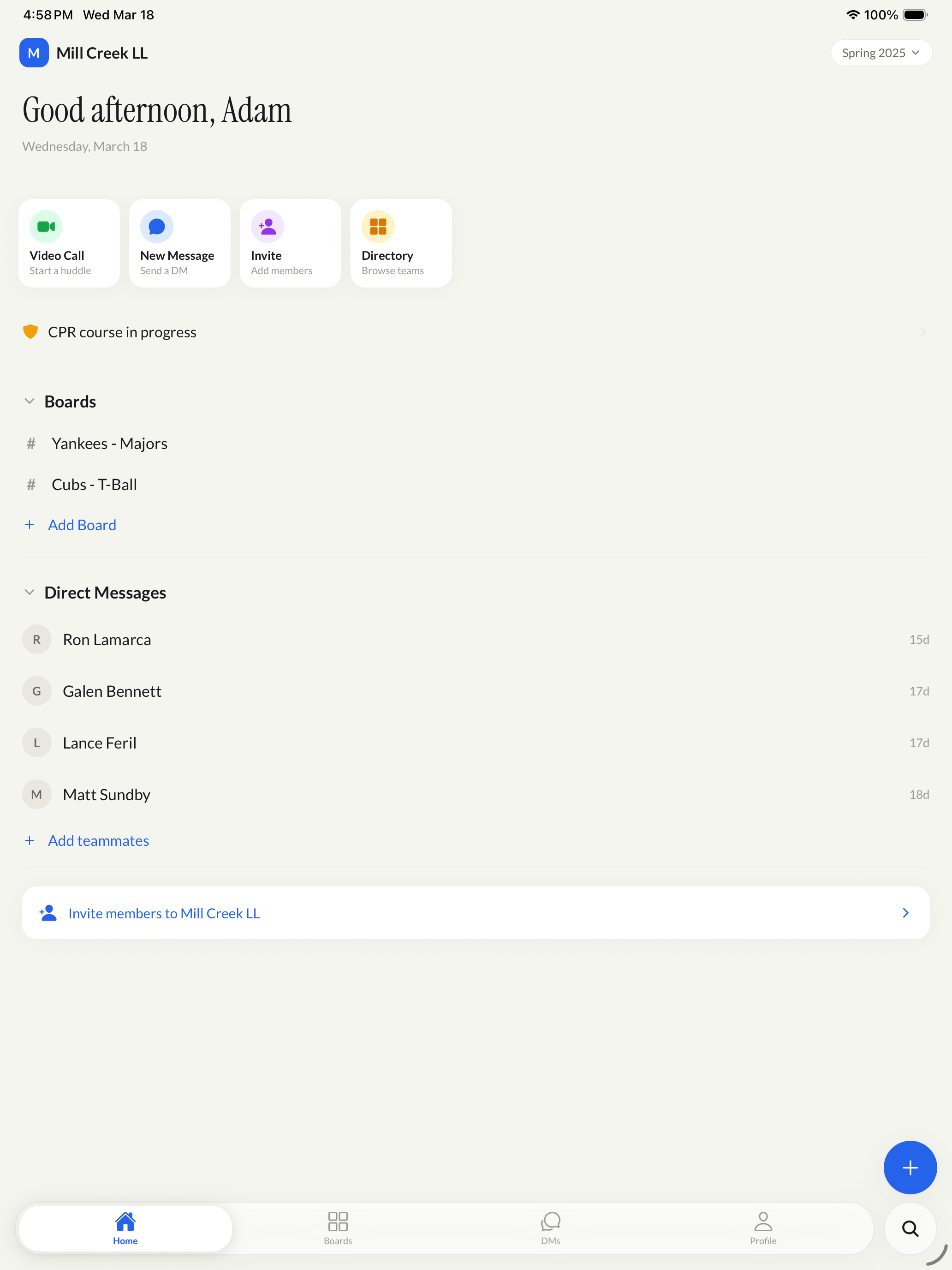The image size is (952, 1270).
Task: Switch to the Boards tab
Action: 338,1228
